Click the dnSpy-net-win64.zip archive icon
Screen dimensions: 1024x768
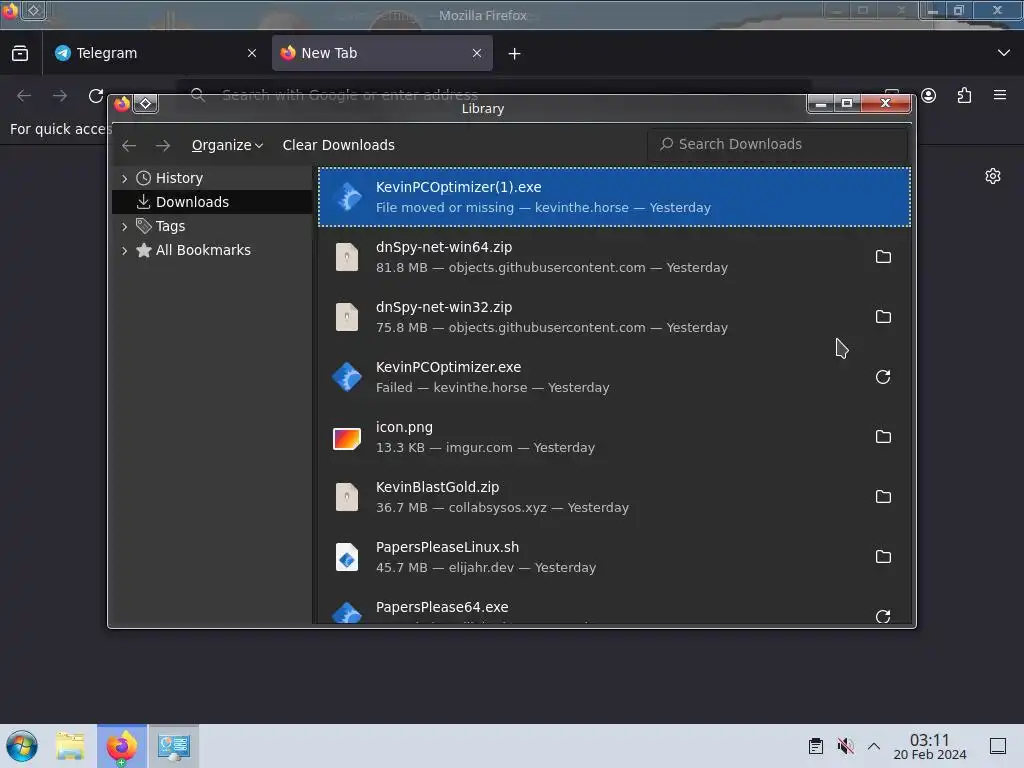pos(347,257)
